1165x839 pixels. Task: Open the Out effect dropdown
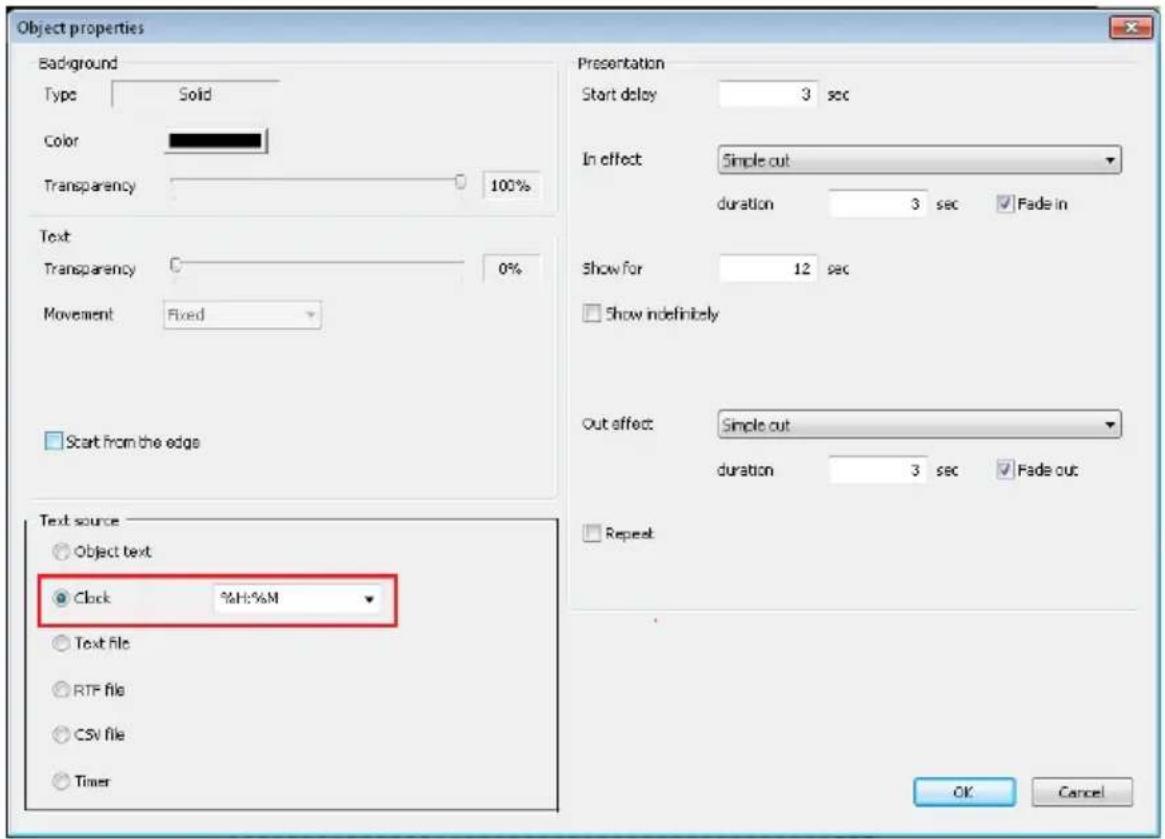tap(919, 425)
